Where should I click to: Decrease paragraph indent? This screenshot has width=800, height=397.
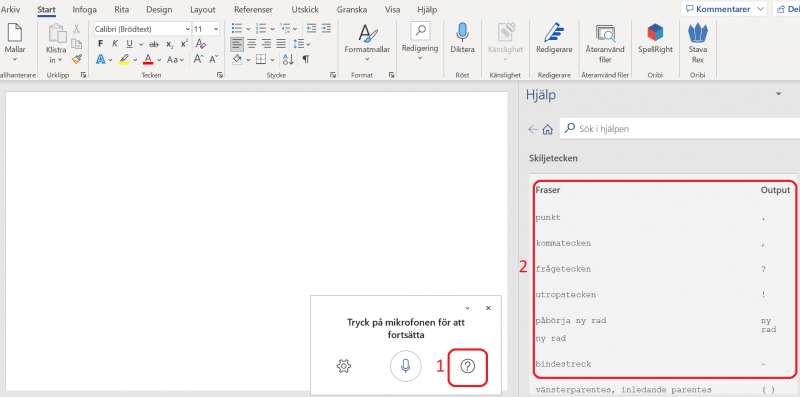click(311, 29)
